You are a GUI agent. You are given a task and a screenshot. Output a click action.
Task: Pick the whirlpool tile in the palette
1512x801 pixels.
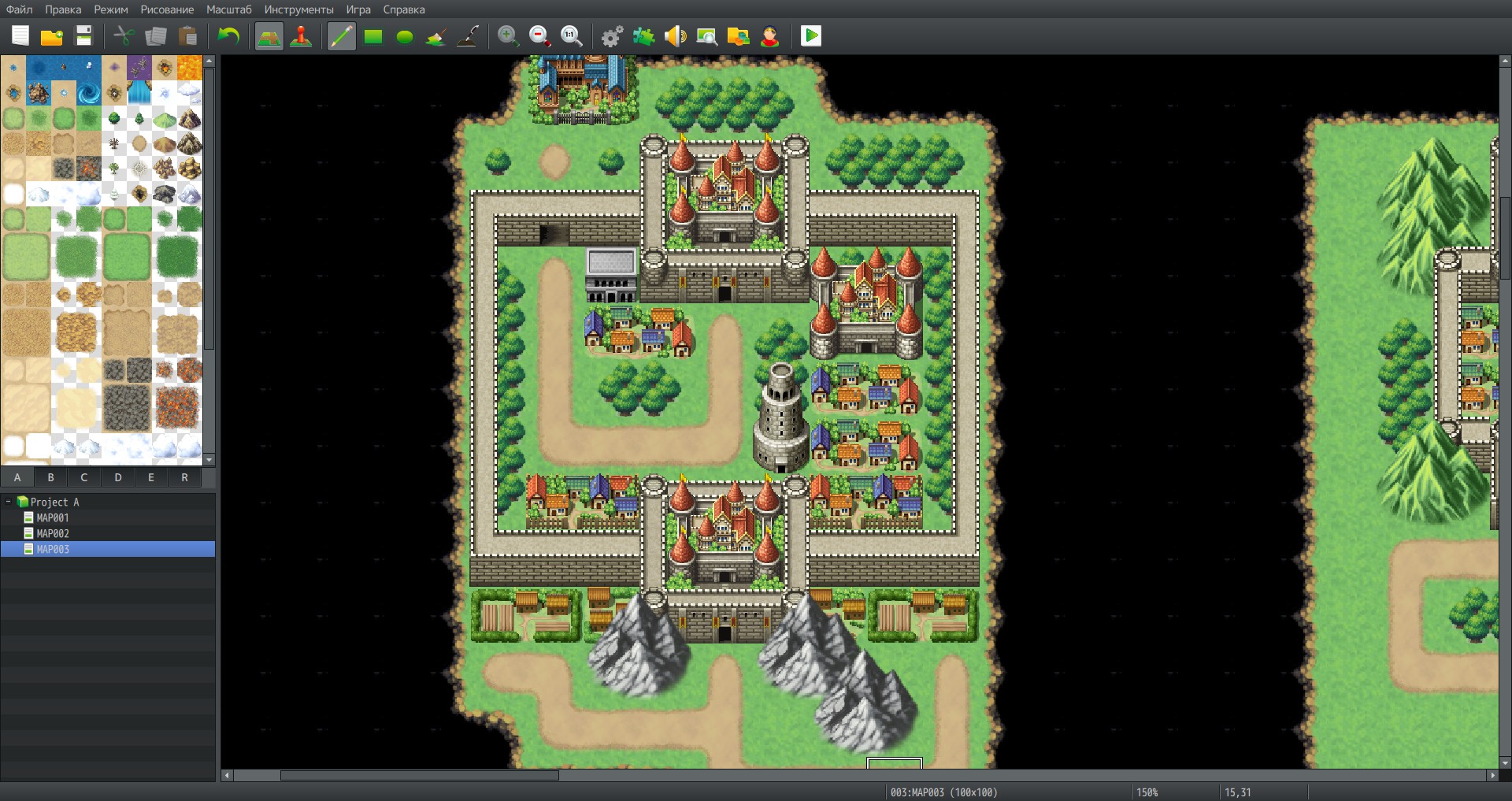click(89, 93)
